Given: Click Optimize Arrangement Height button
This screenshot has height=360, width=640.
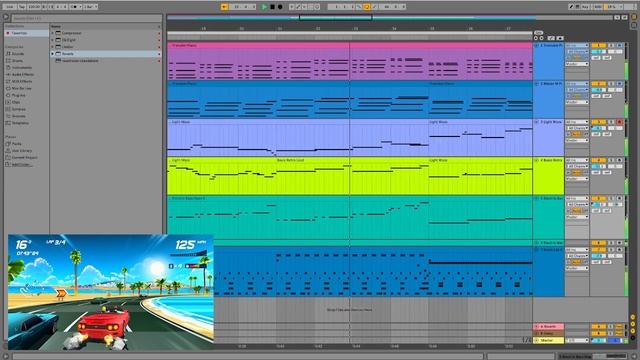Looking at the screenshot, I should (x=617, y=17).
